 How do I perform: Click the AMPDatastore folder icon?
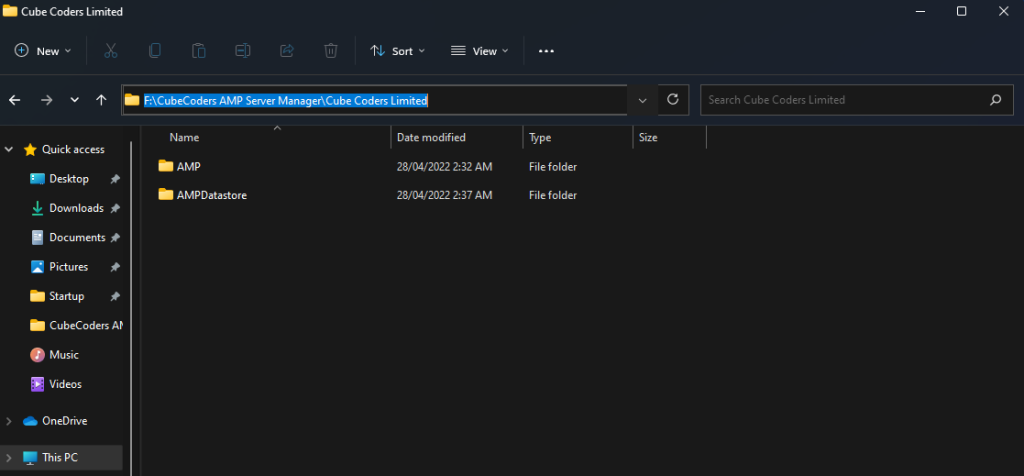point(166,195)
